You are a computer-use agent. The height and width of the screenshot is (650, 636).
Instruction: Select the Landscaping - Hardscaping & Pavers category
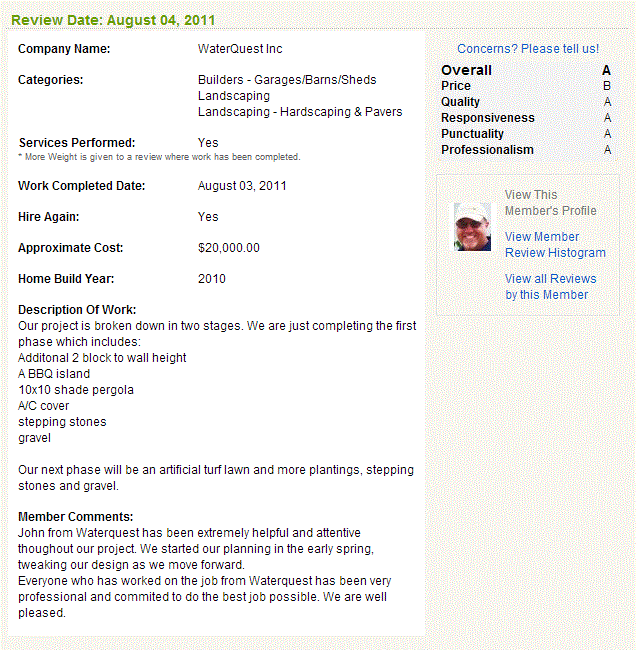pyautogui.click(x=300, y=112)
